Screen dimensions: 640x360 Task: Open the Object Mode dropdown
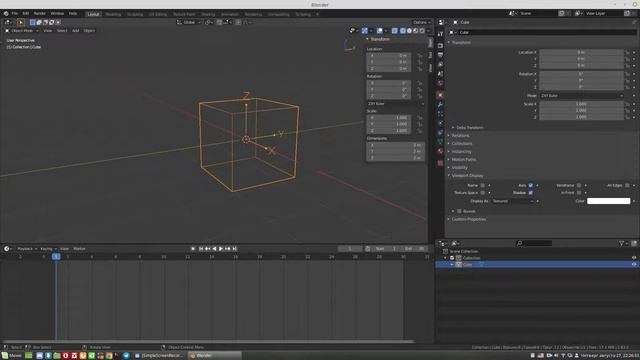[x=22, y=31]
